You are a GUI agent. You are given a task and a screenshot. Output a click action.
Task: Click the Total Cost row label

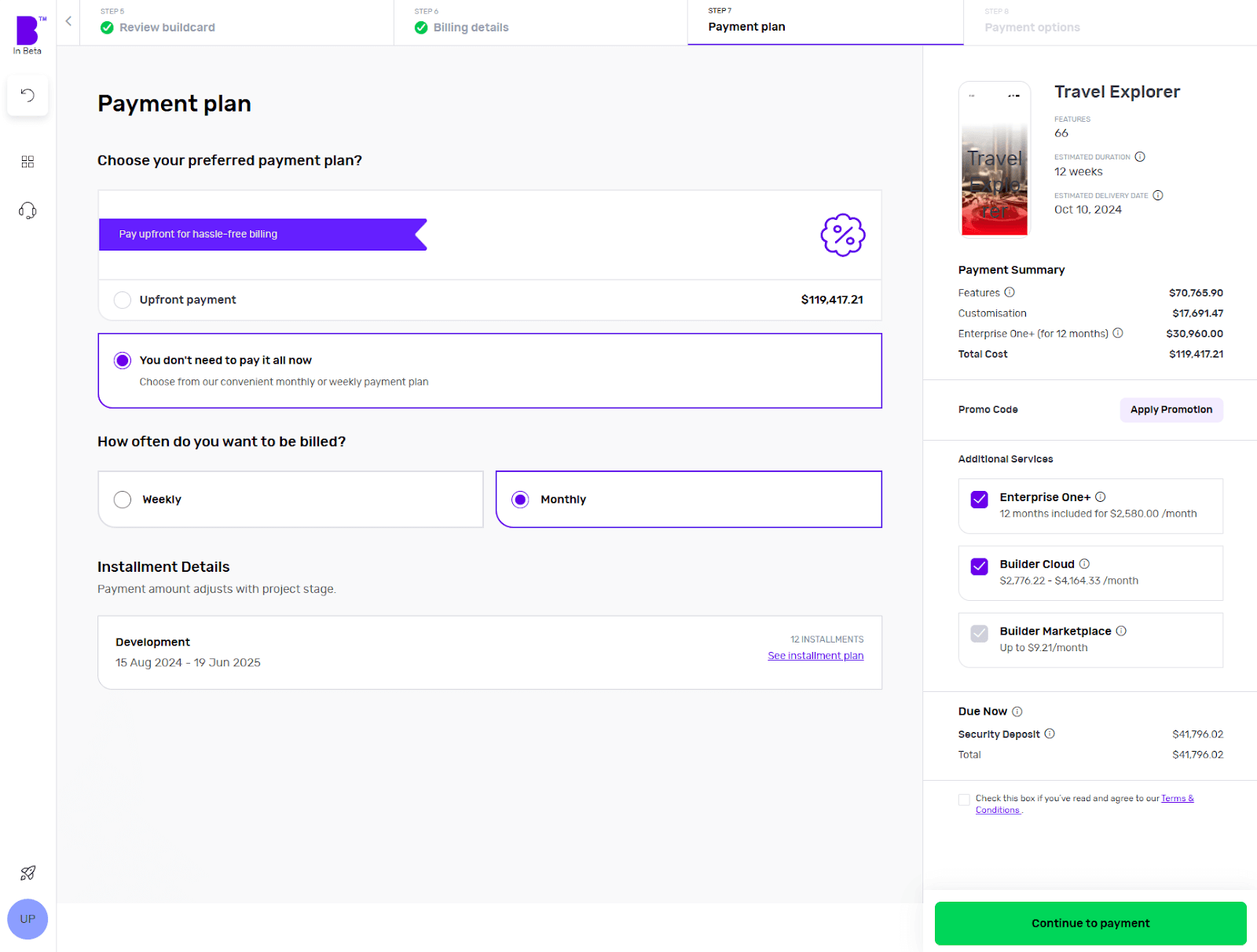click(x=983, y=354)
